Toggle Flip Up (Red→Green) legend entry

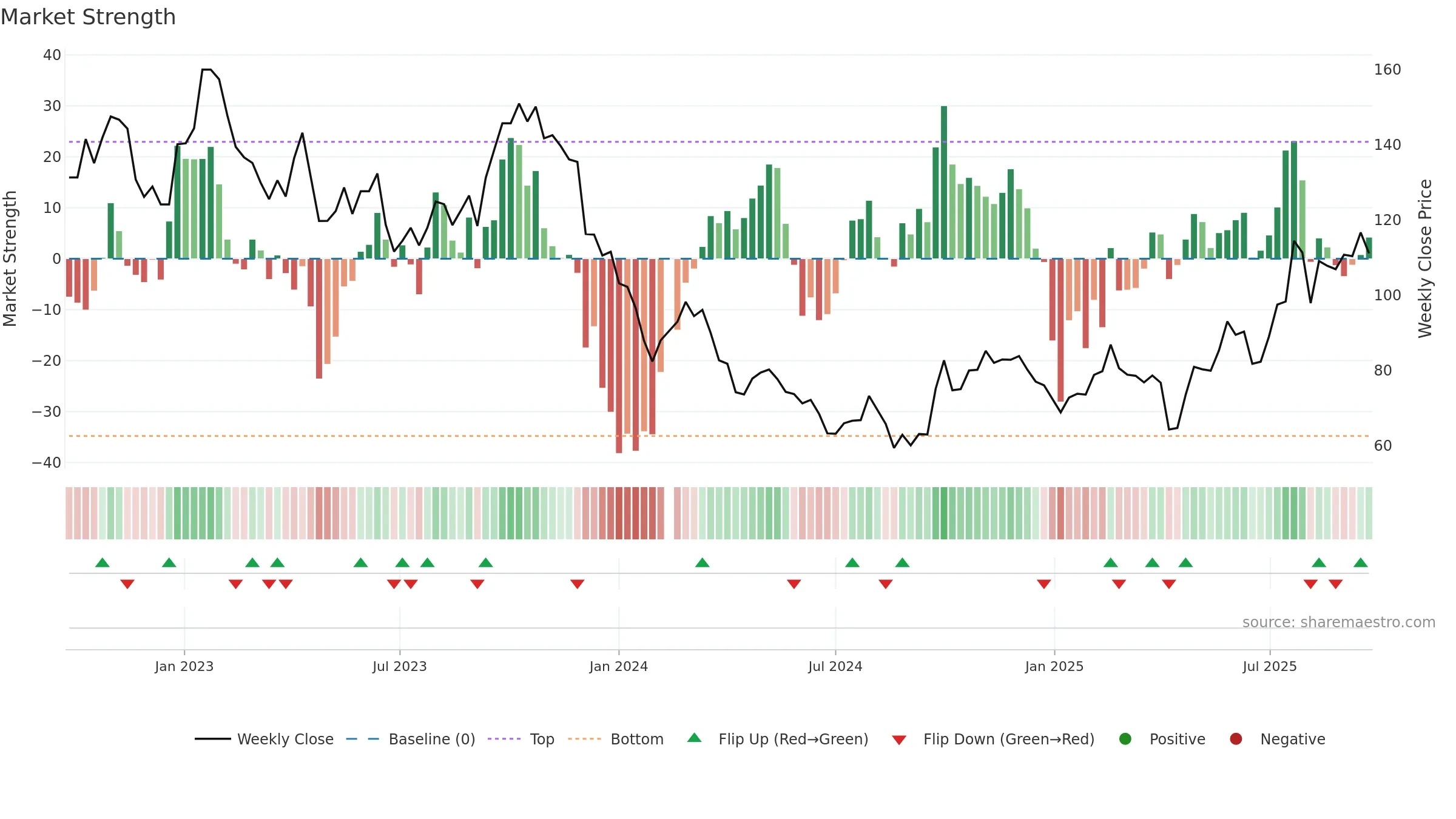point(778,739)
